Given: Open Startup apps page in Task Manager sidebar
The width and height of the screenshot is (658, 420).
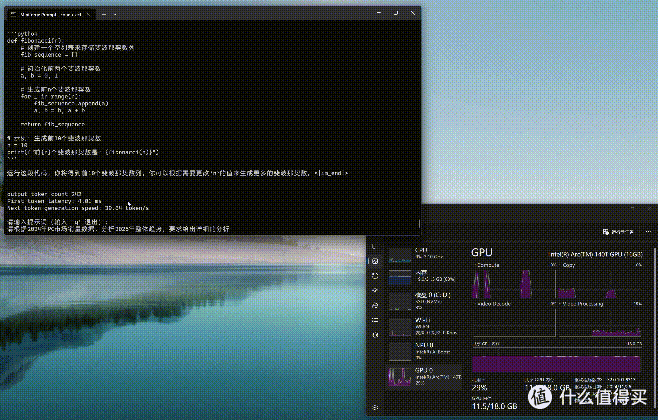Looking at the screenshot, I should pos(375,290).
